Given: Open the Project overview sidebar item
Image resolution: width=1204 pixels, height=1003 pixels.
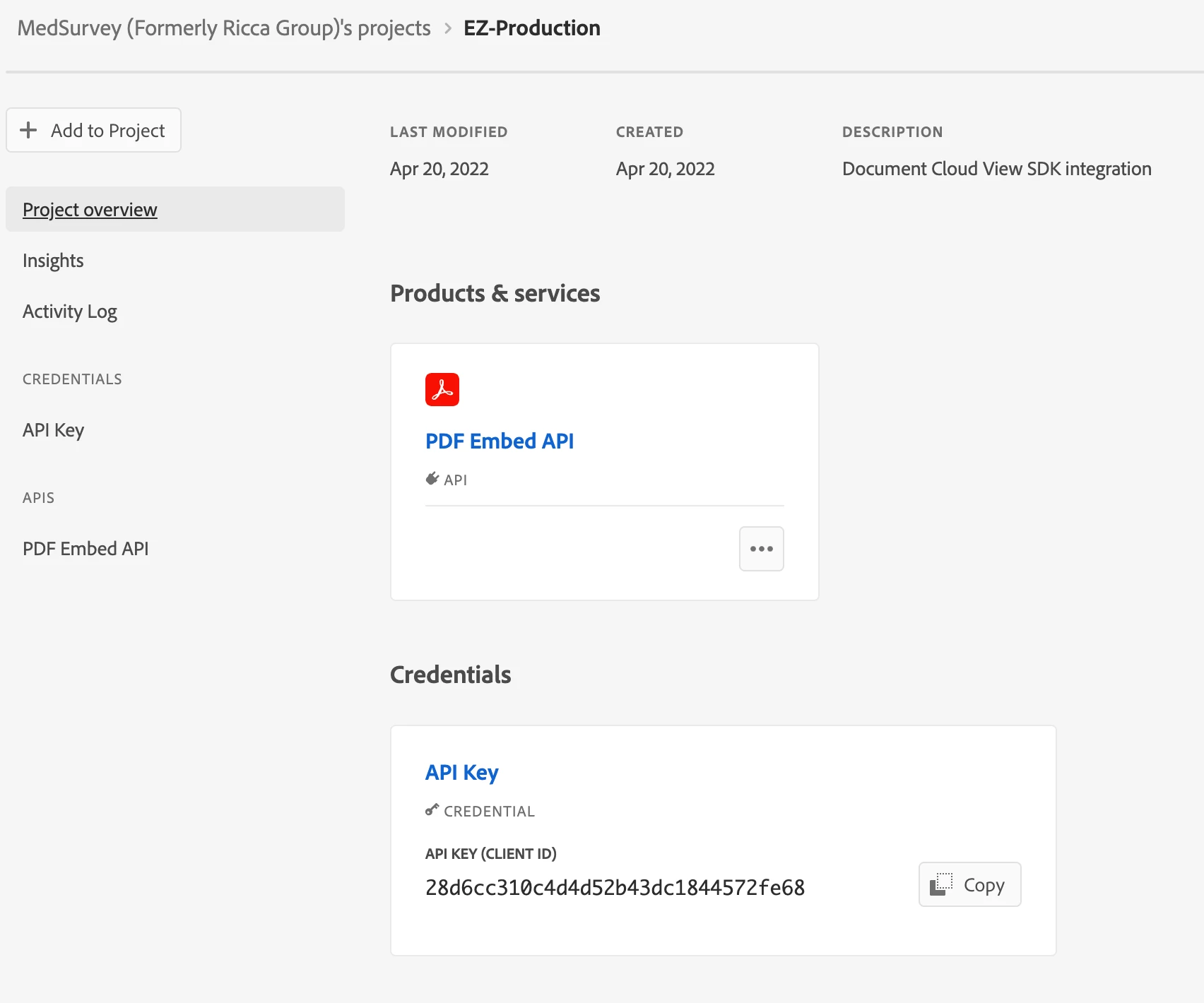Looking at the screenshot, I should [x=175, y=209].
